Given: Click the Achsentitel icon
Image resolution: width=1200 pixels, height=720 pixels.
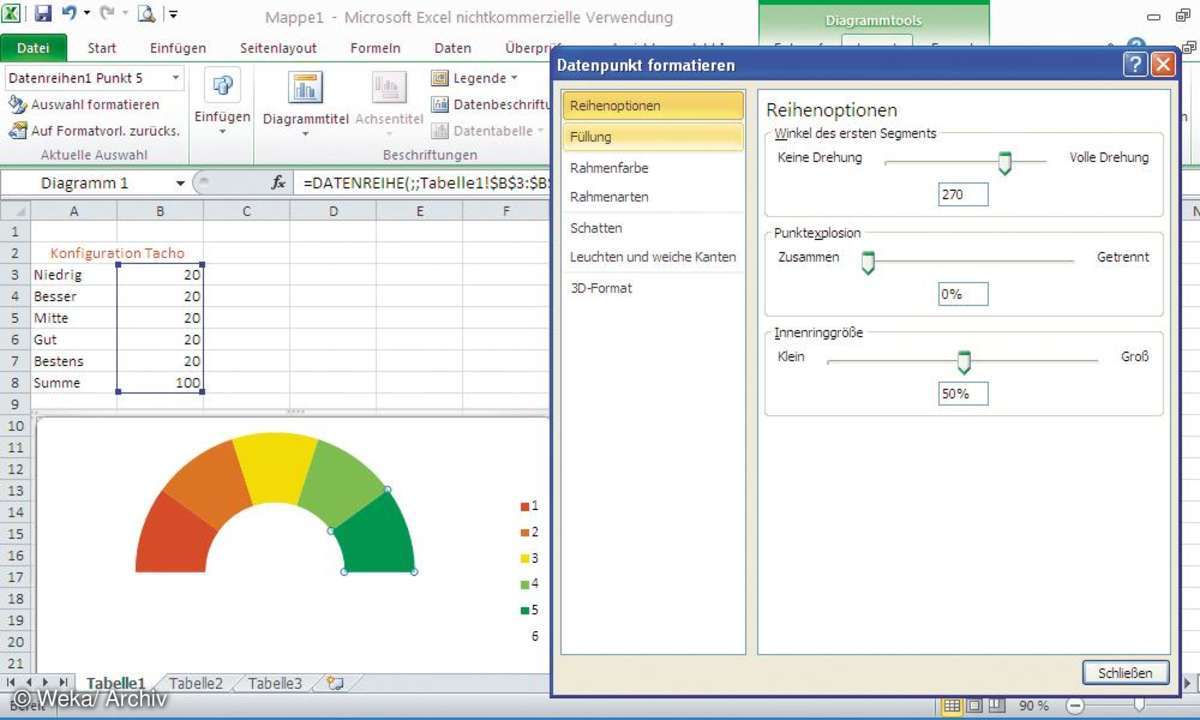Looking at the screenshot, I should 389,88.
